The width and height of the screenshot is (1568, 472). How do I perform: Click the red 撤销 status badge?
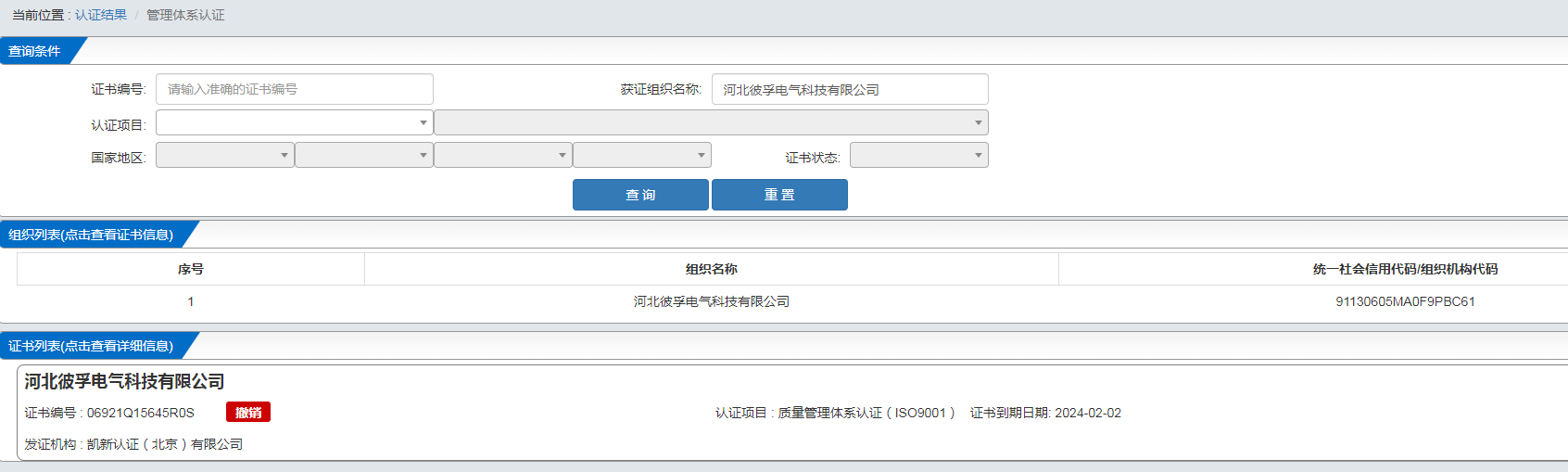coord(248,413)
